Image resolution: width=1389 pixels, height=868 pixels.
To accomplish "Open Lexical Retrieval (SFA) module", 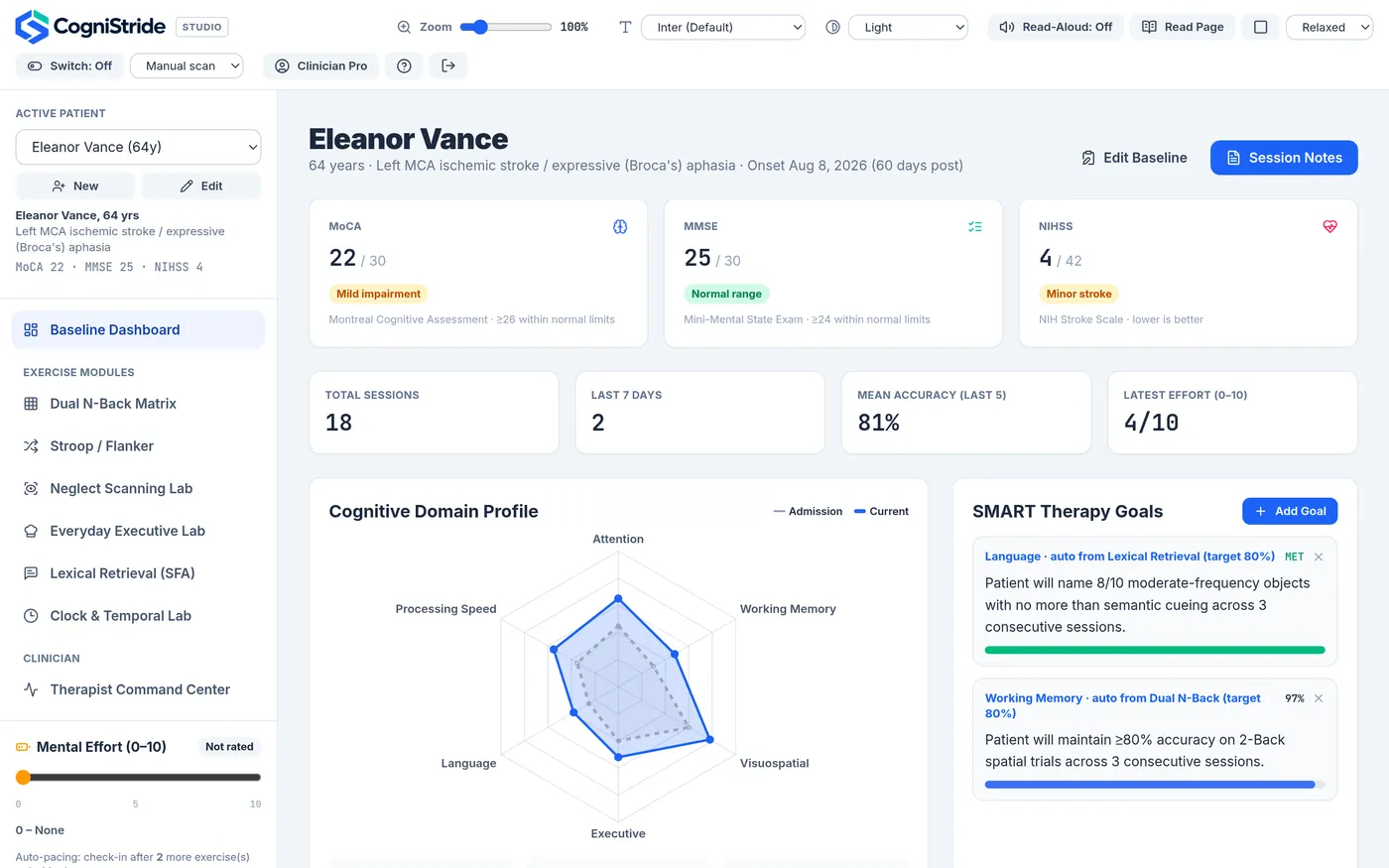I will pyautogui.click(x=138, y=573).
